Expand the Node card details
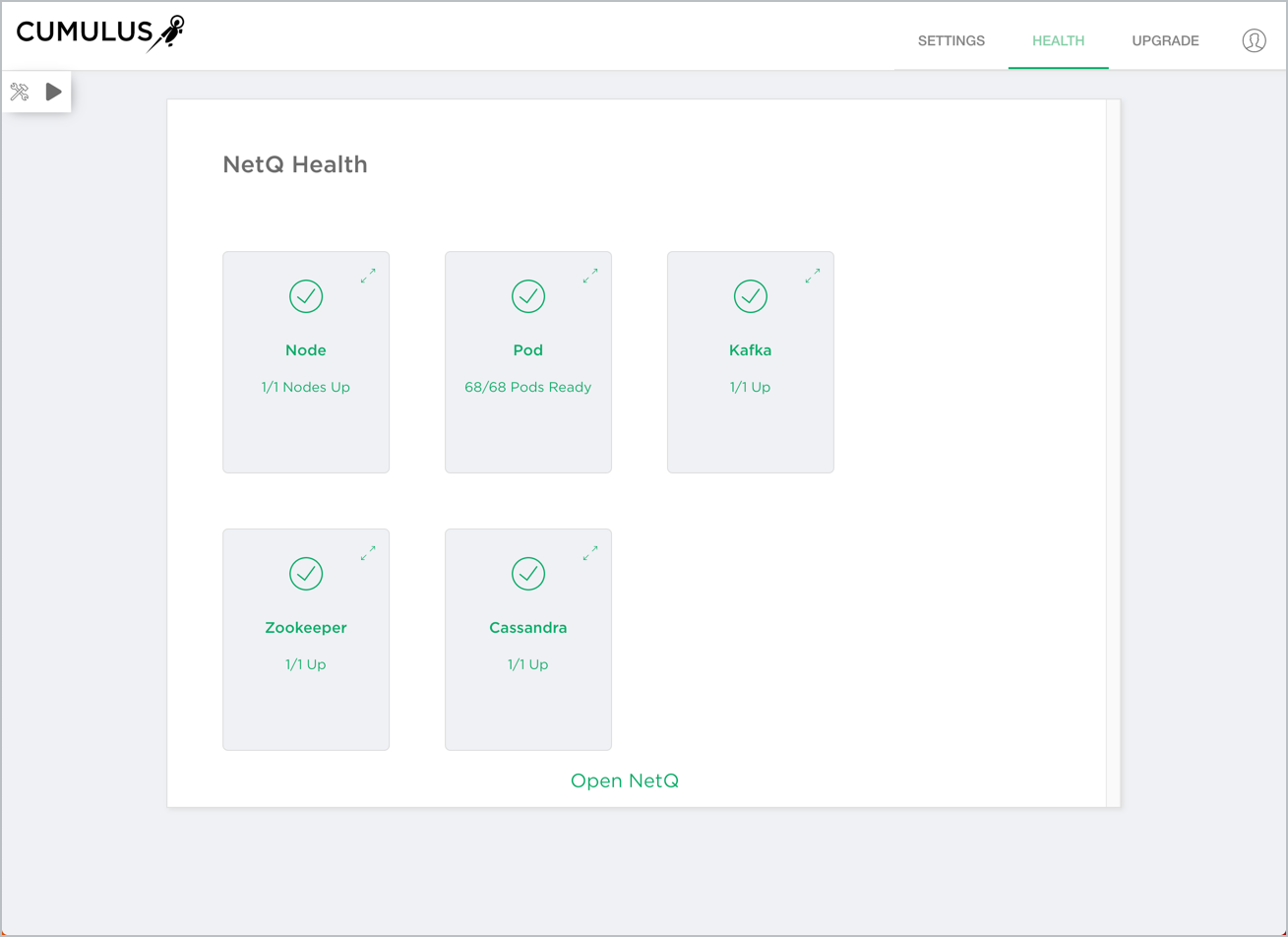 click(369, 277)
